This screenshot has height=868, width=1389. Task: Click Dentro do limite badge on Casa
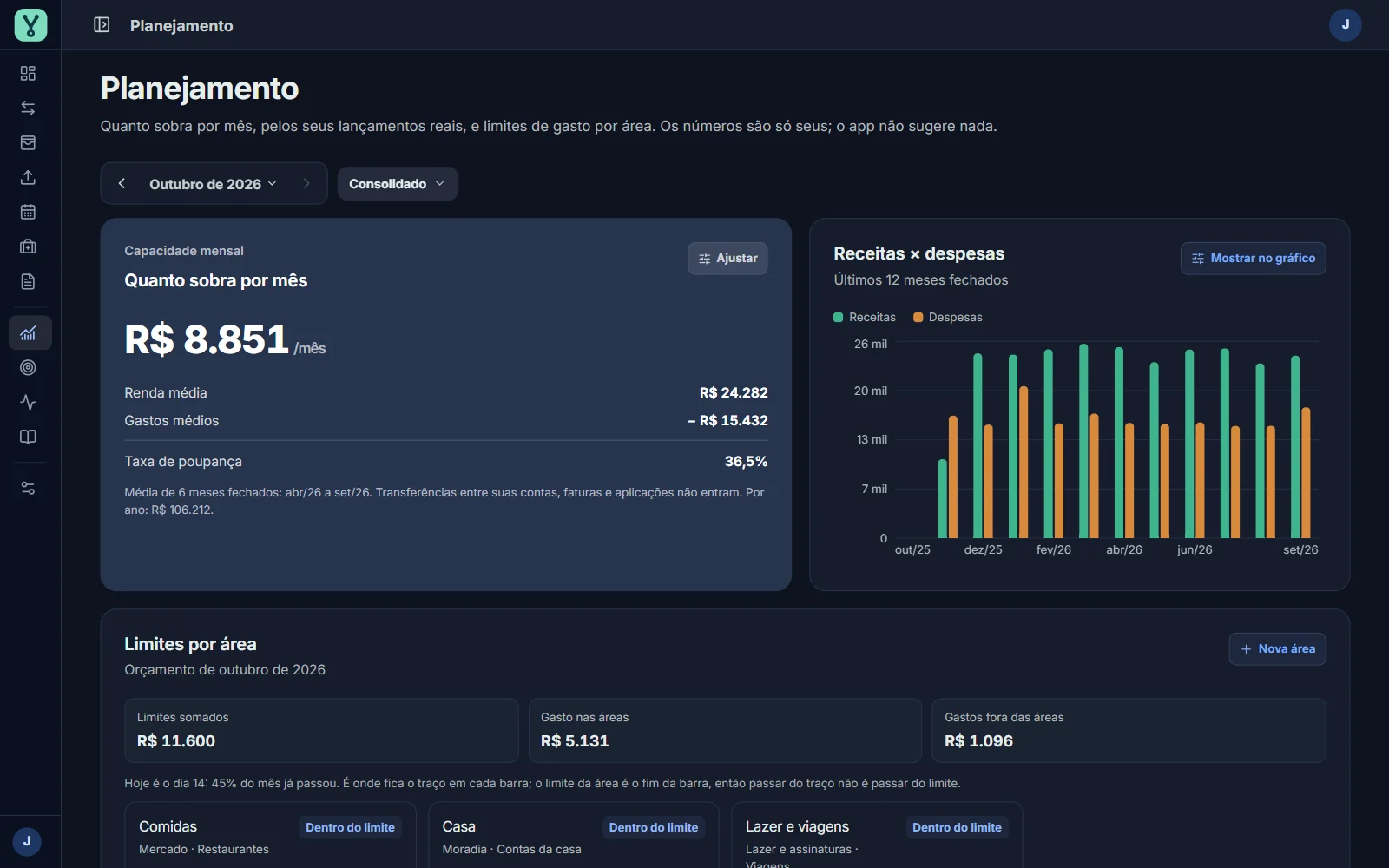click(654, 828)
